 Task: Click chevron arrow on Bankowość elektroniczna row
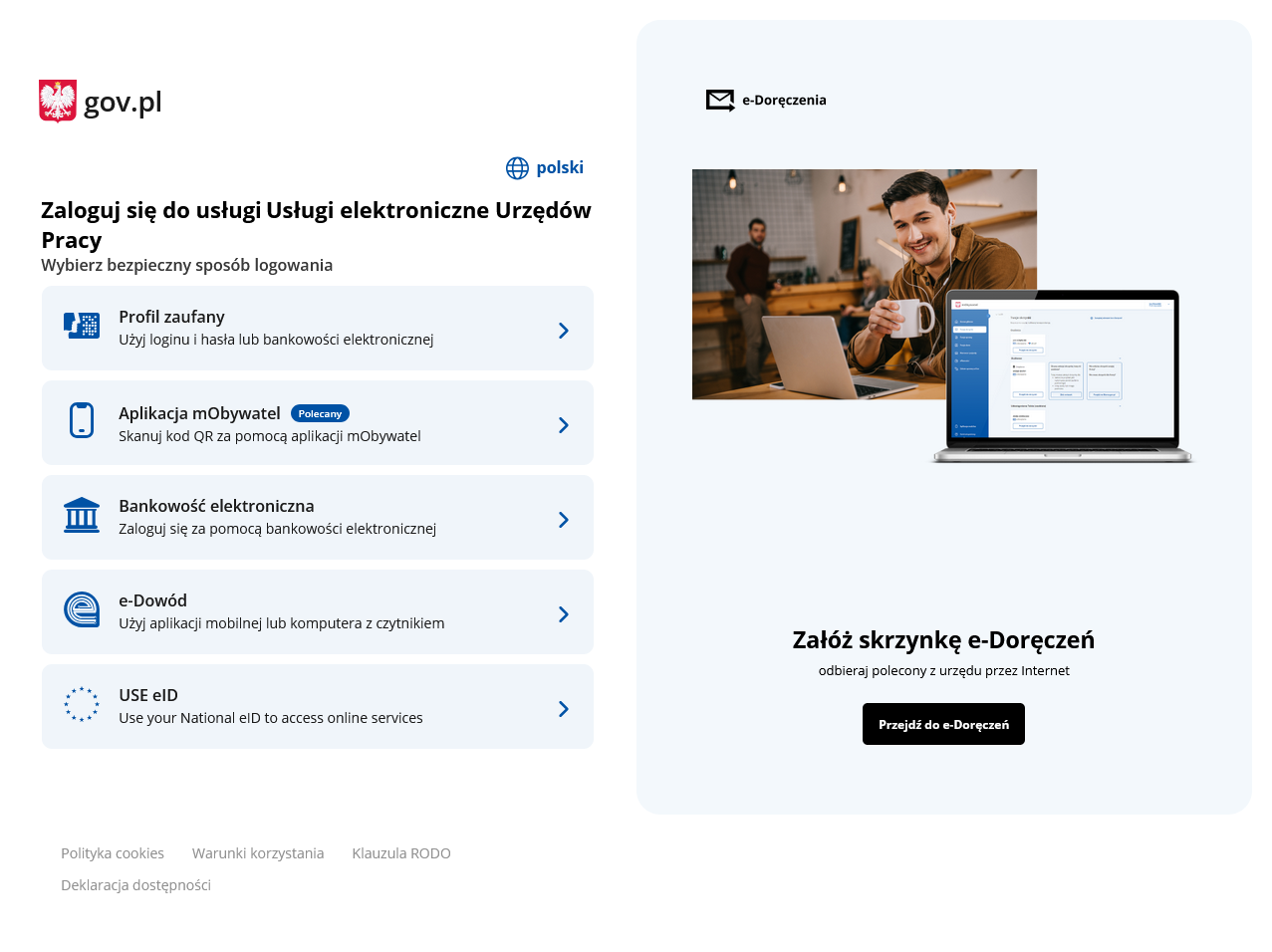[x=564, y=520]
